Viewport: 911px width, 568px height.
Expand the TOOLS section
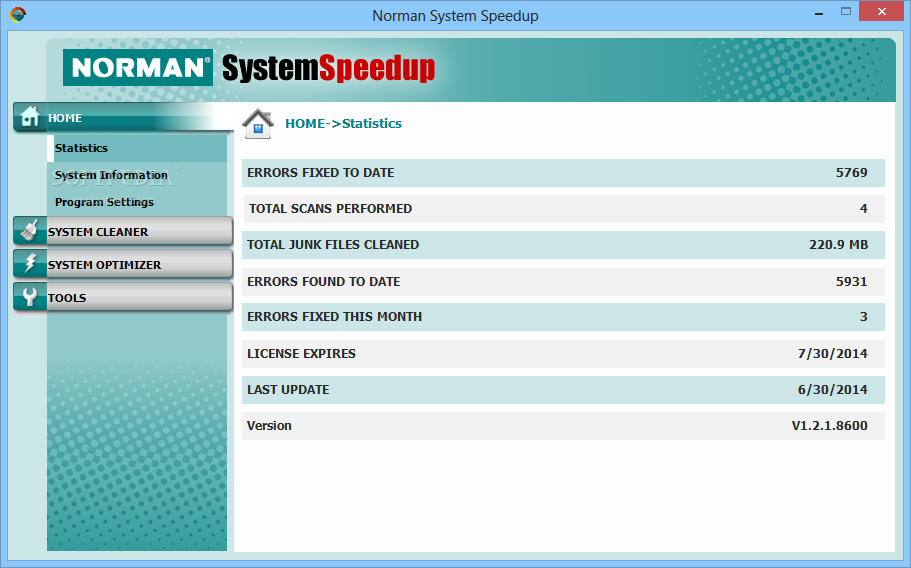[123, 297]
